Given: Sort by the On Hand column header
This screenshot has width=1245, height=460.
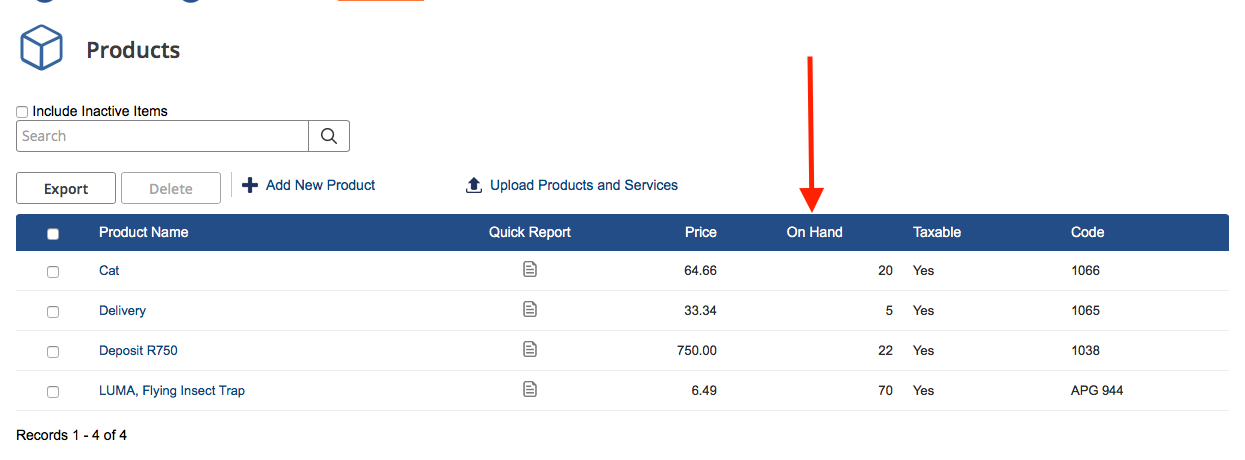Looking at the screenshot, I should pyautogui.click(x=814, y=232).
